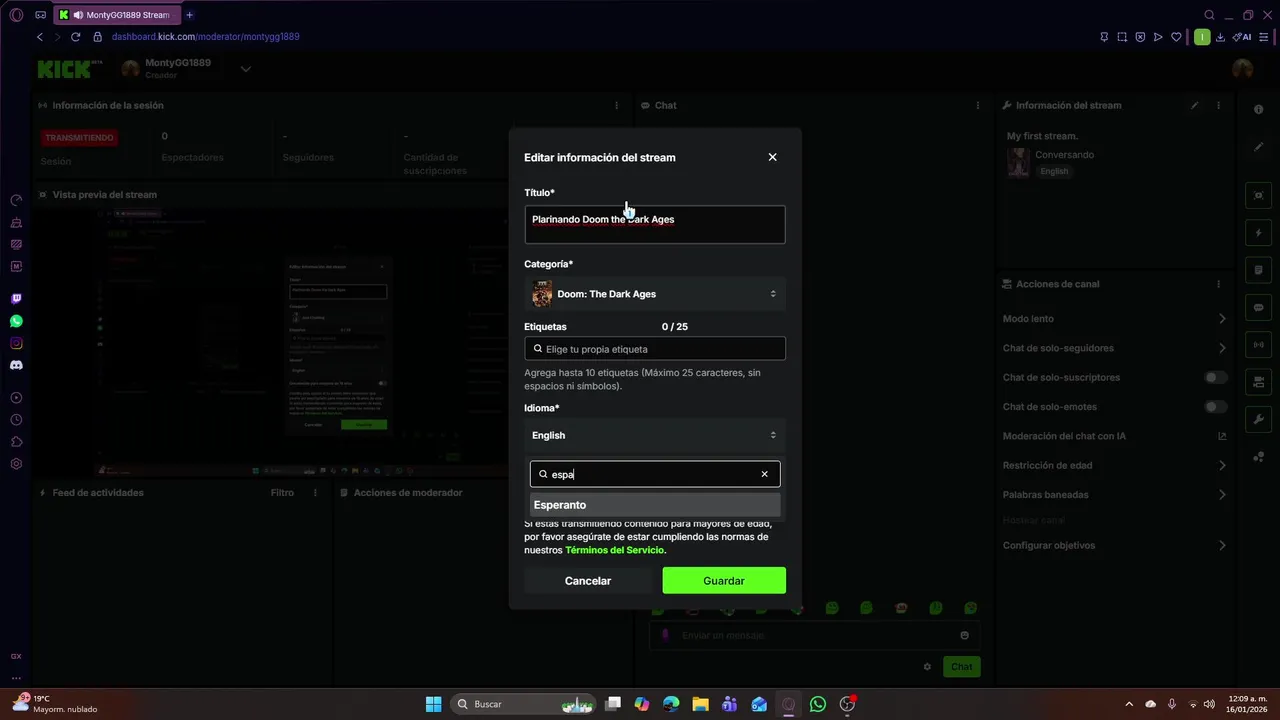Show hidden system tray icons
The image size is (1280, 720).
click(x=1129, y=704)
